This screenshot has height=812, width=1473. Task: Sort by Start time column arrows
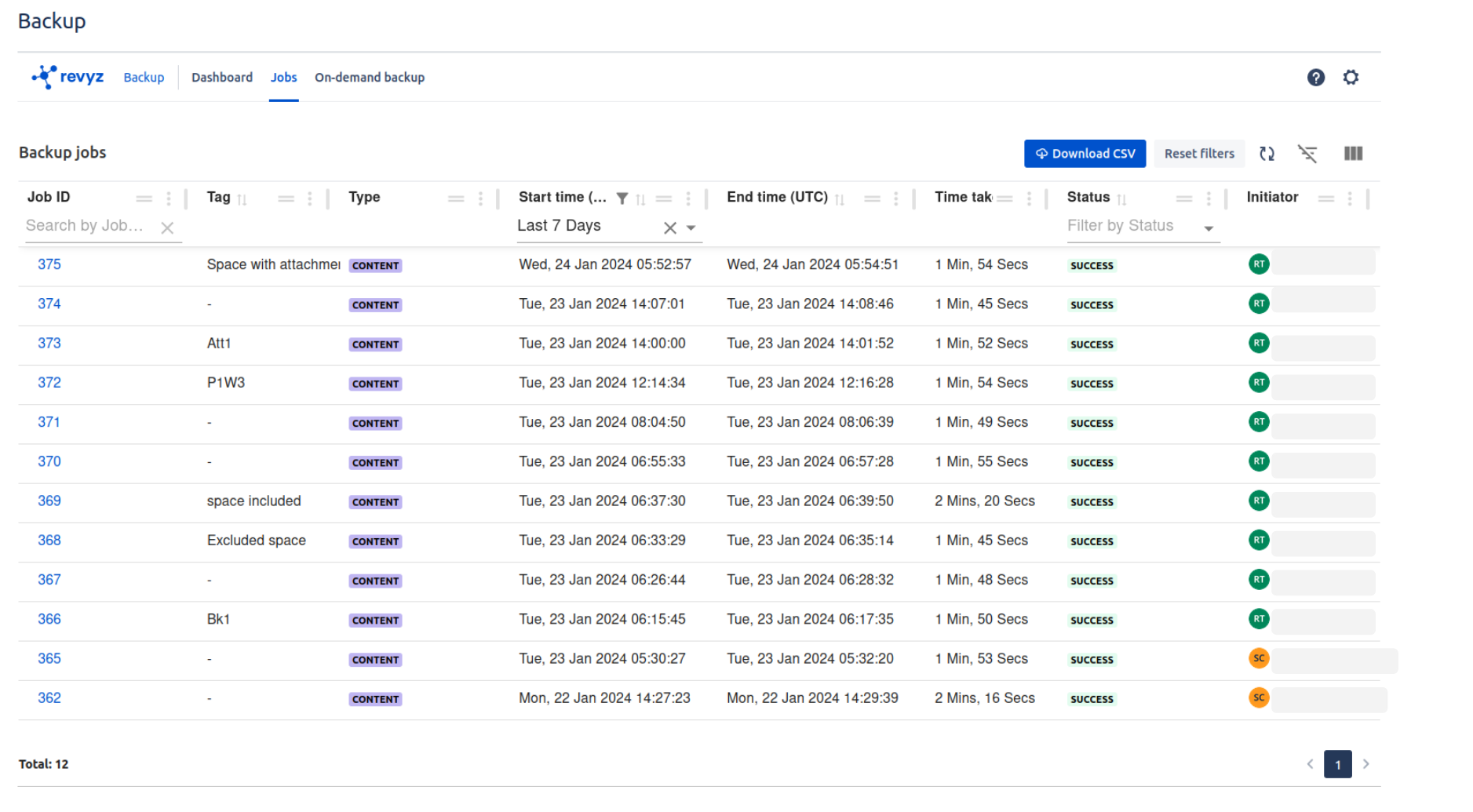(640, 199)
